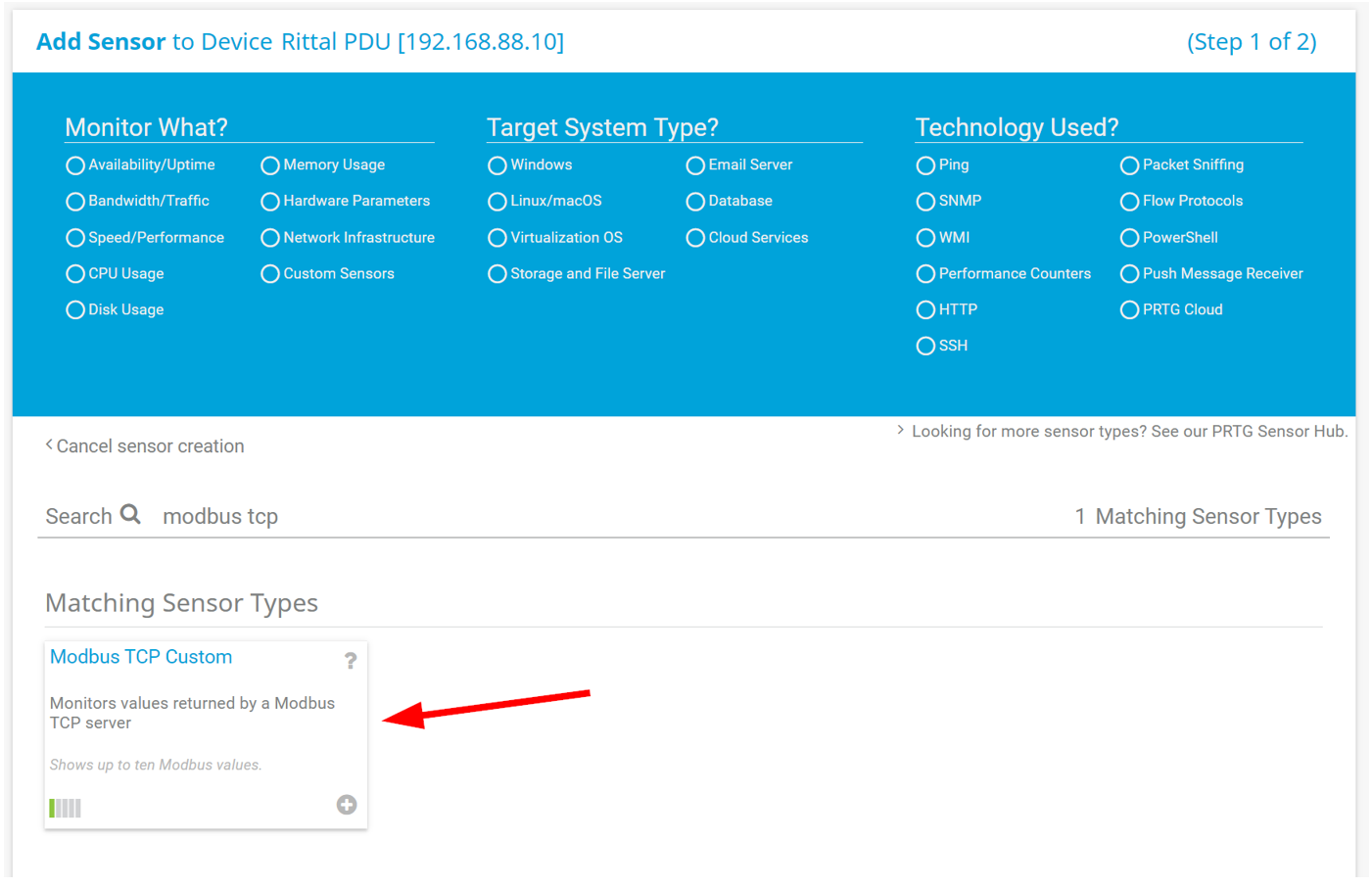This screenshot has height=887, width=1372.
Task: Choose the Flow Protocols technology
Action: pos(1129,202)
